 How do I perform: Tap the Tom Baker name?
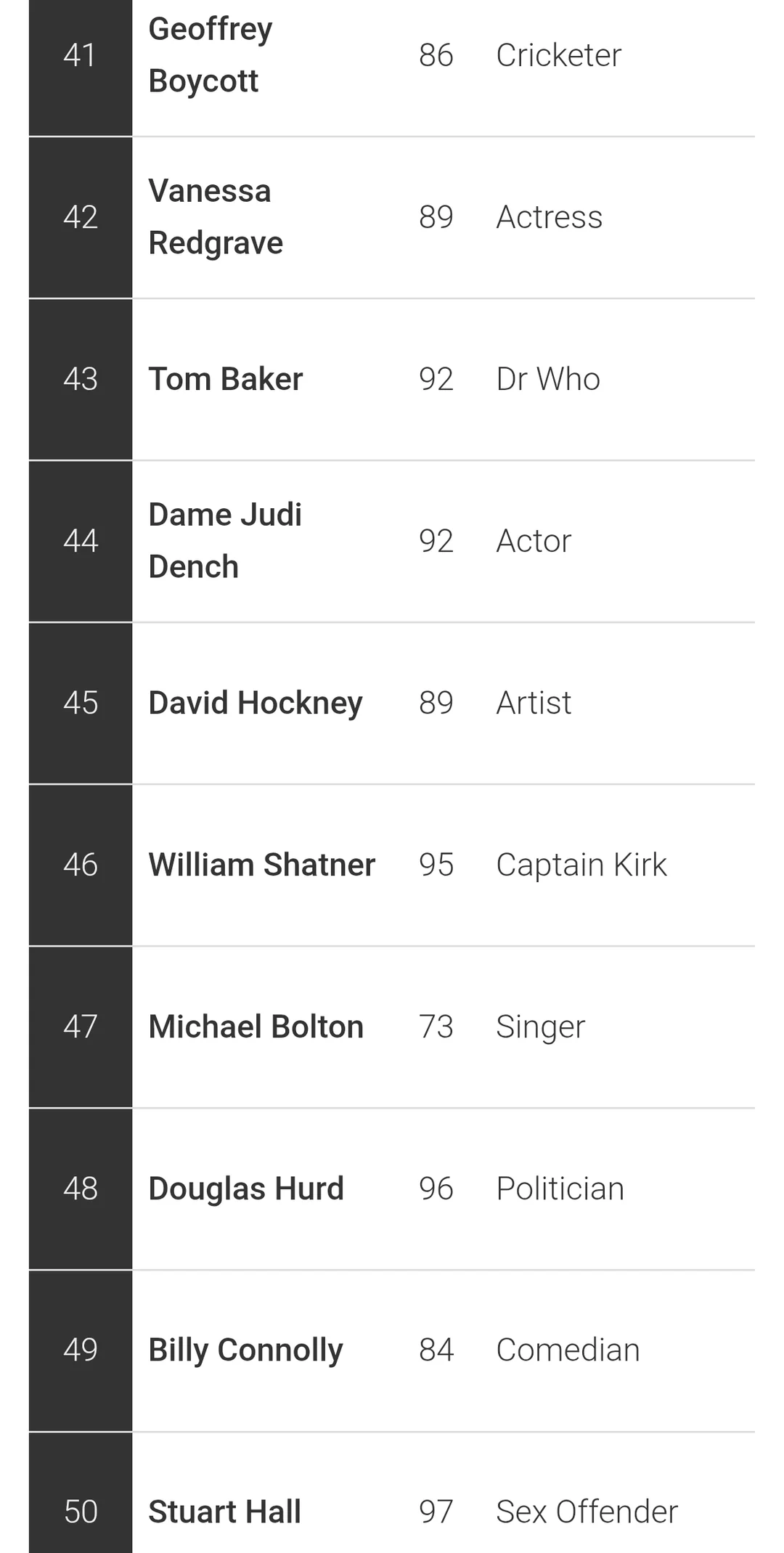click(x=225, y=379)
